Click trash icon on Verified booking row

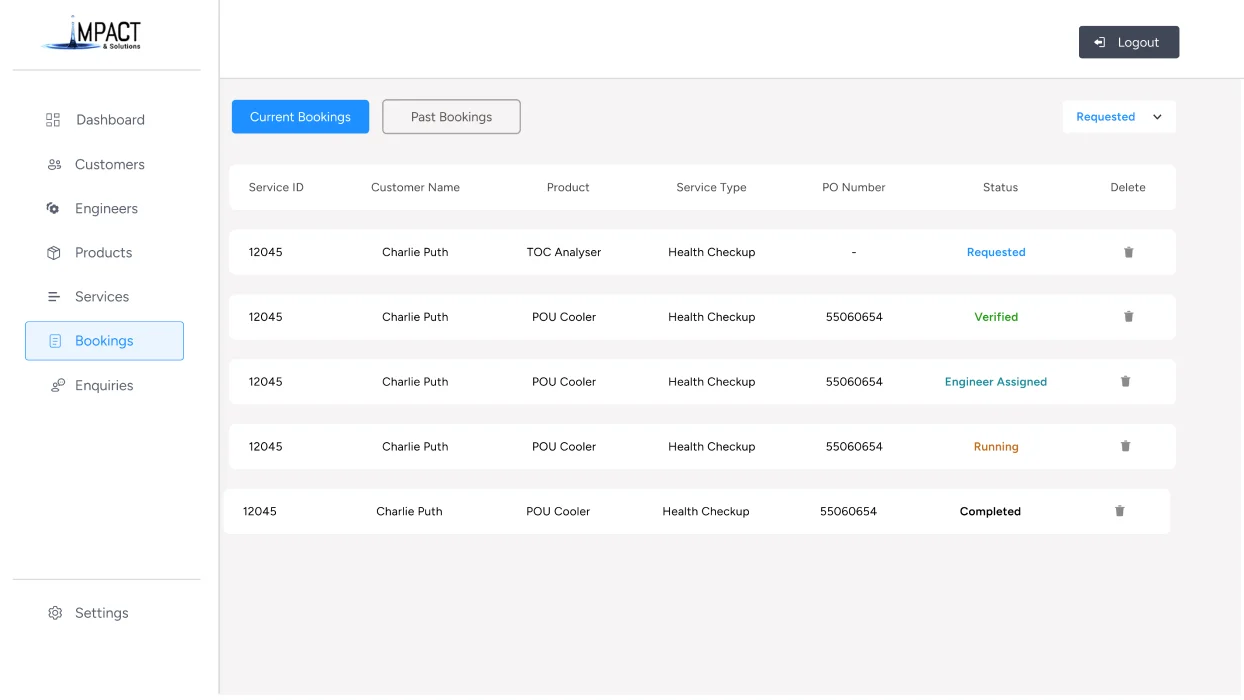[x=1128, y=317]
